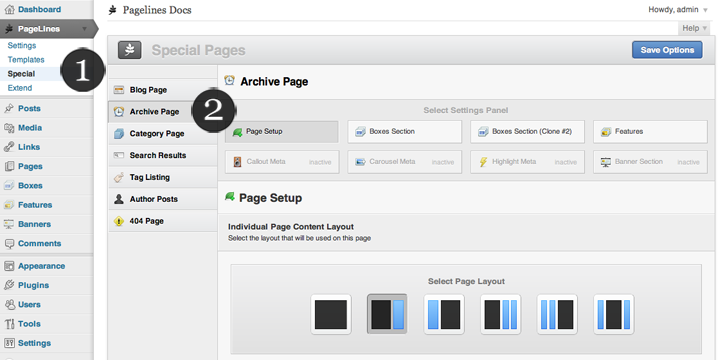Open PageLines Templates submenu link

(x=26, y=60)
